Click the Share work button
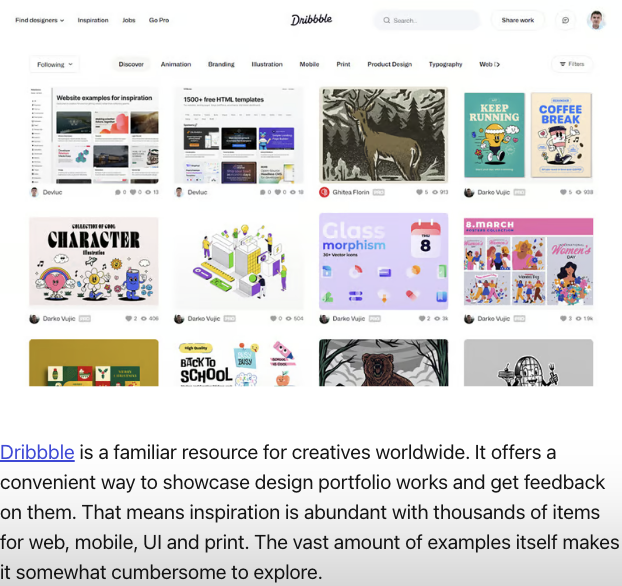Screen dimensions: 622x586 coord(518,20)
